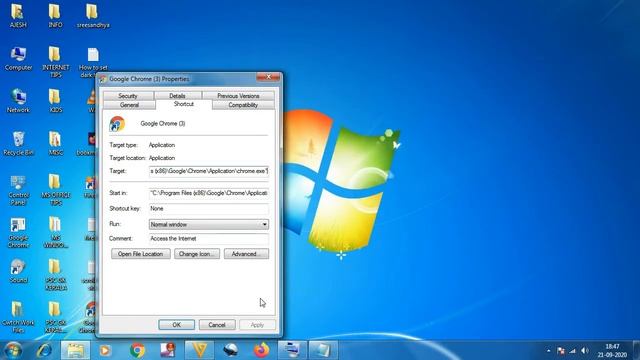Open Windows Explorer from taskbar

click(76, 350)
